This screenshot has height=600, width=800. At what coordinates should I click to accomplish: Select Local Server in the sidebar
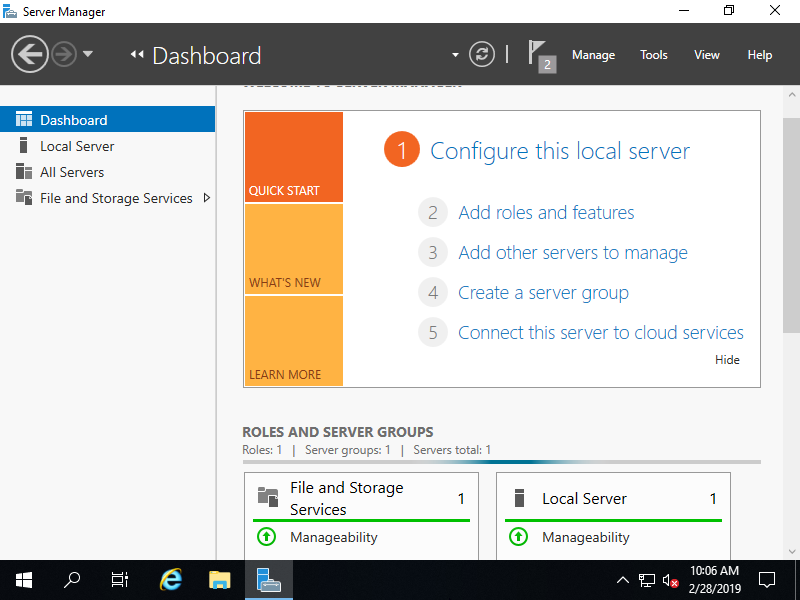click(75, 145)
